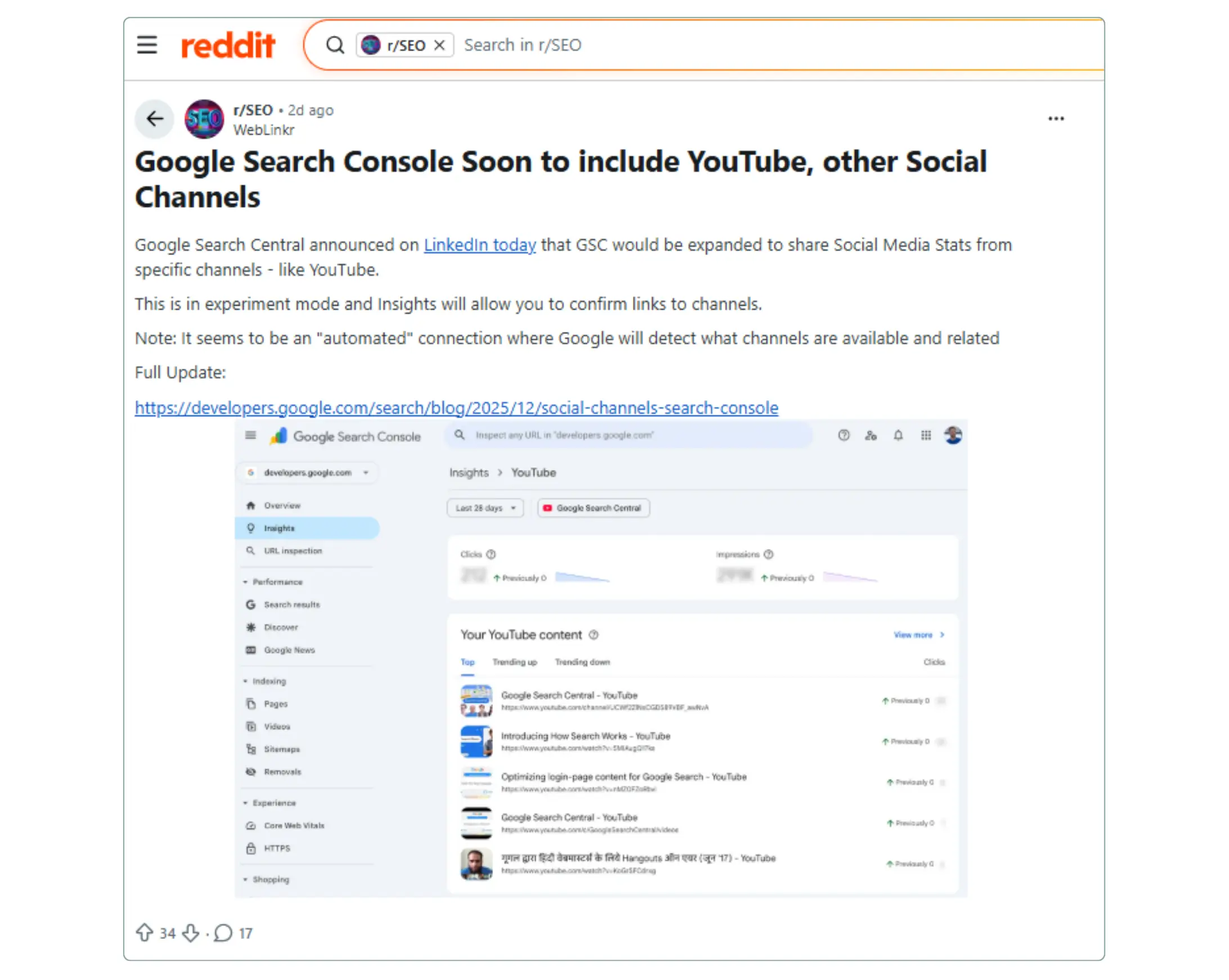
Task: Select the Trending up tab
Action: [x=514, y=662]
